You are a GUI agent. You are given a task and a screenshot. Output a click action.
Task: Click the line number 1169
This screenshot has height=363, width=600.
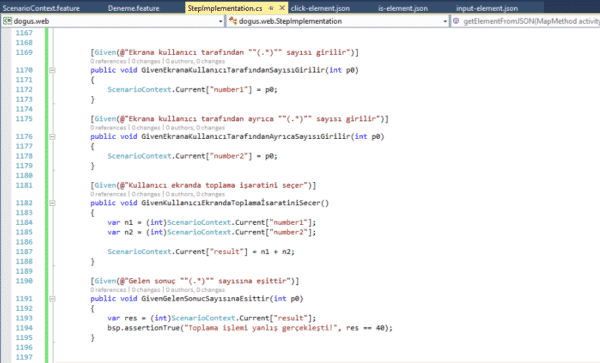coord(24,52)
